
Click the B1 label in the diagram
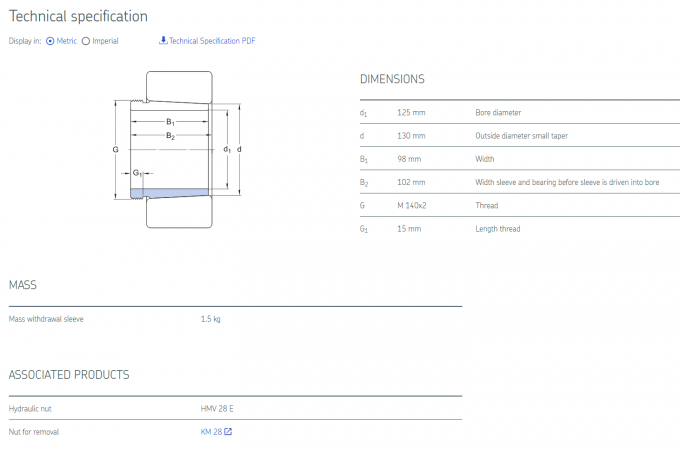[170, 122]
